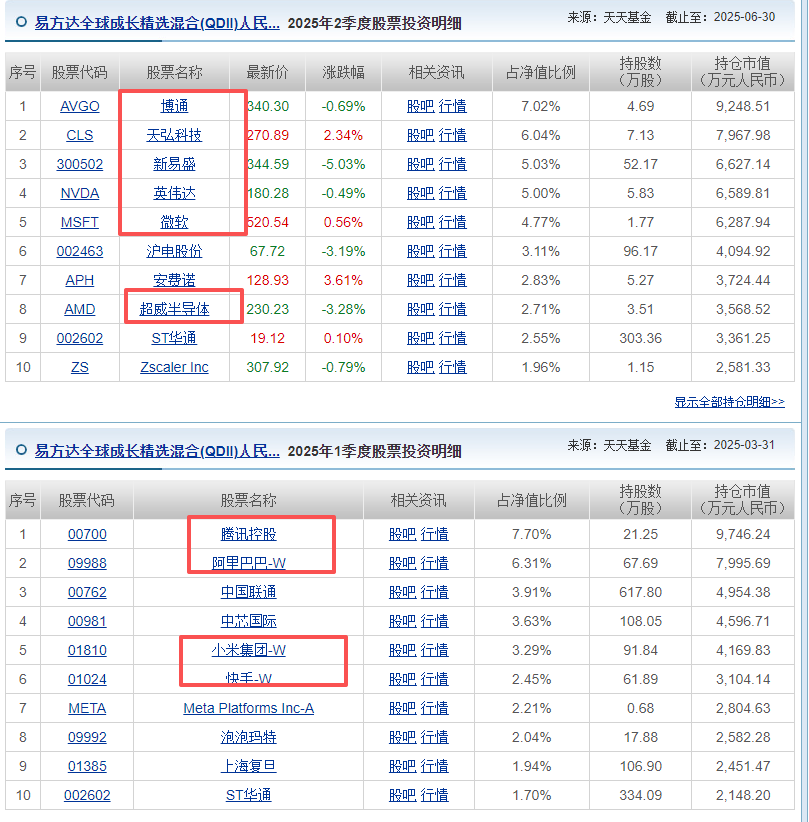The height and width of the screenshot is (822, 809).
Task: Open stock code 09992 link
Action: [x=87, y=737]
